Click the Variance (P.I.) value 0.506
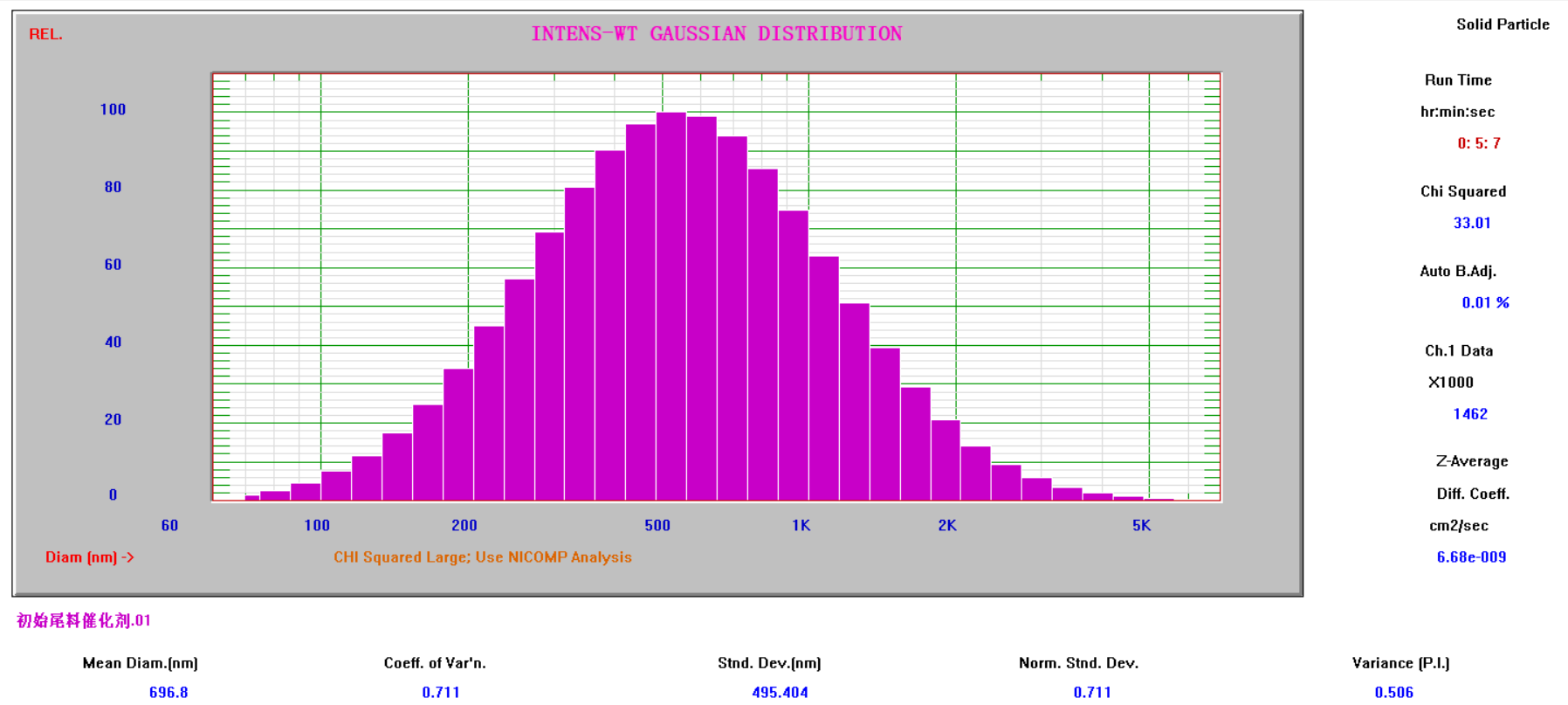This screenshot has width=1568, height=705. tap(1393, 692)
